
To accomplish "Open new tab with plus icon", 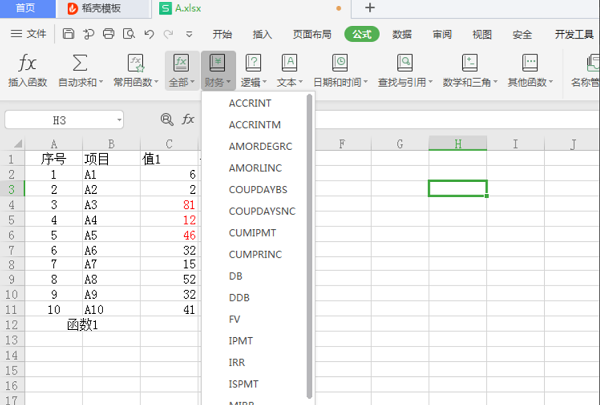I will (370, 8).
